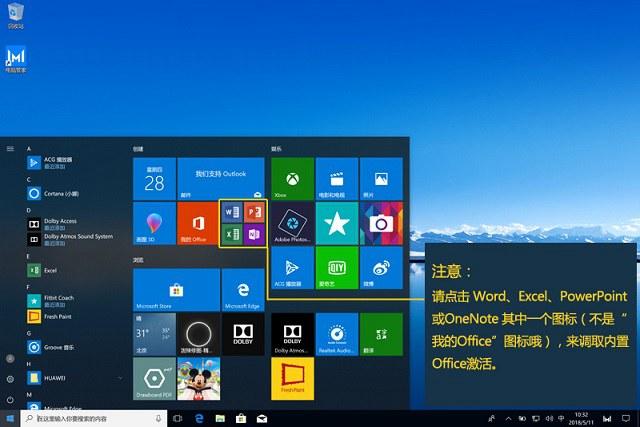
Task: Open the People icon in the taskbar
Action: (x=492, y=418)
